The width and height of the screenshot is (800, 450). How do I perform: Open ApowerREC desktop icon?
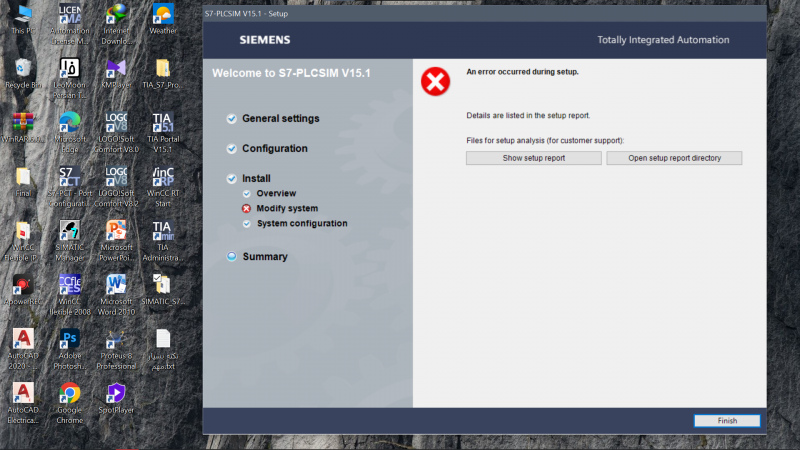23,291
